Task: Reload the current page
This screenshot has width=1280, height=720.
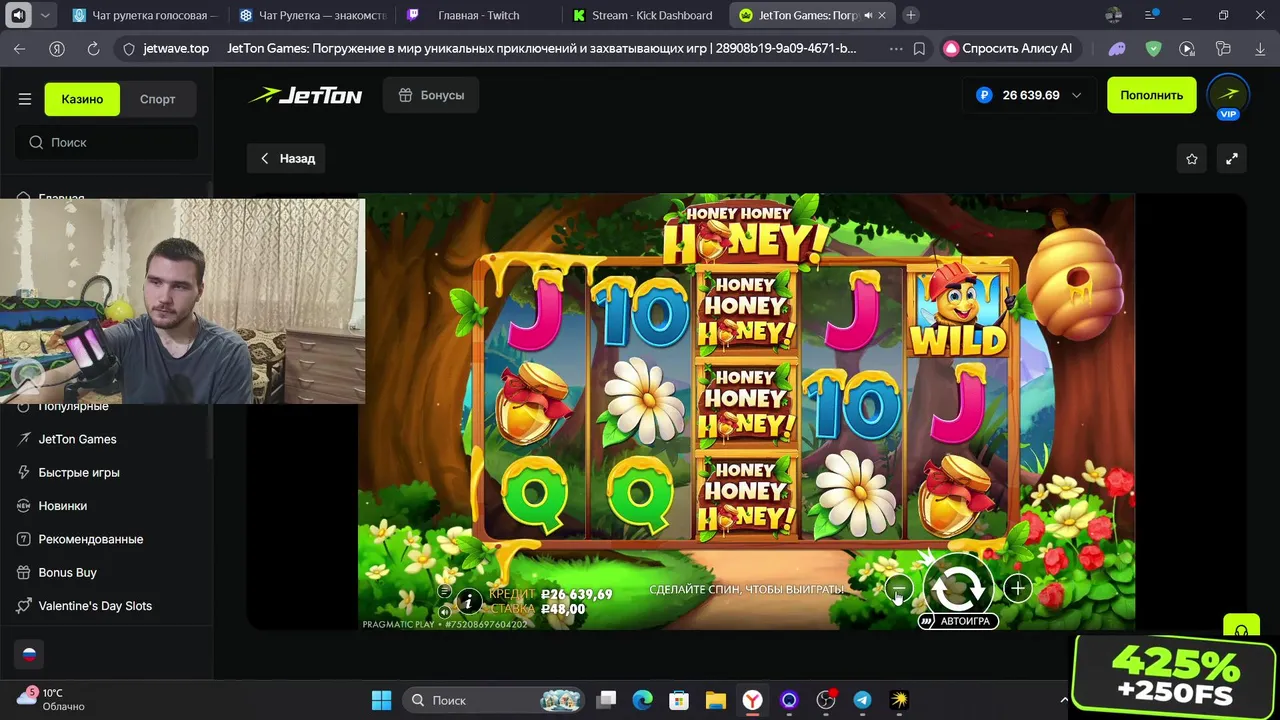Action: tap(93, 48)
